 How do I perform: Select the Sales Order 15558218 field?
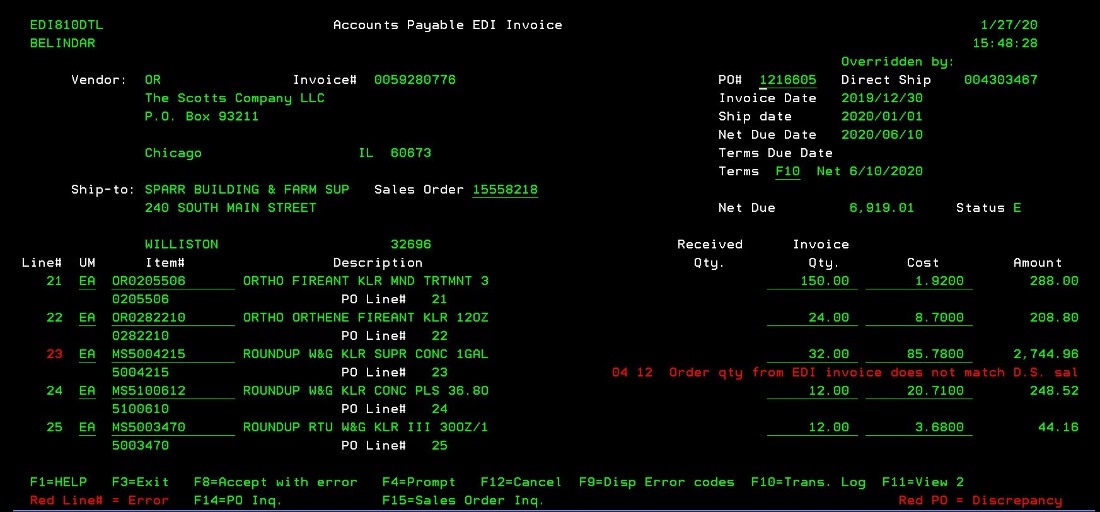[x=505, y=190]
